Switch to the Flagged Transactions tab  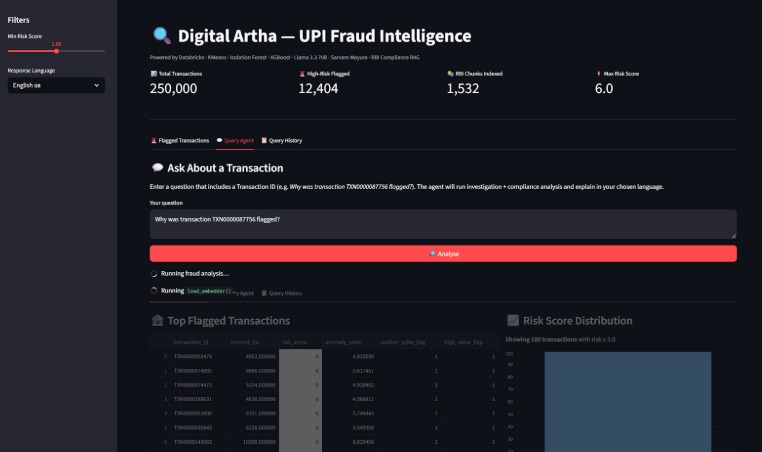[x=180, y=140]
